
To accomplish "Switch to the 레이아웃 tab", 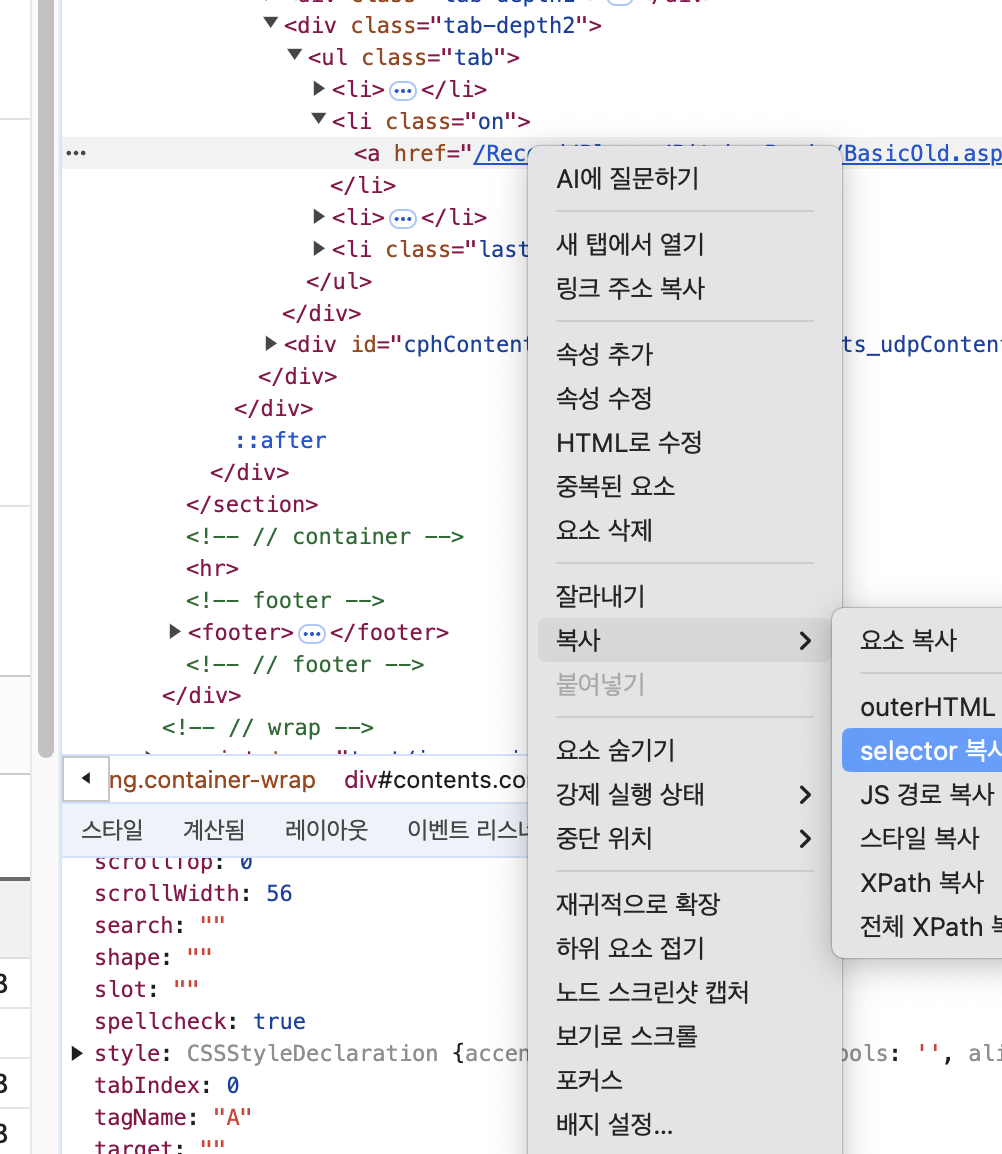I will tap(326, 830).
